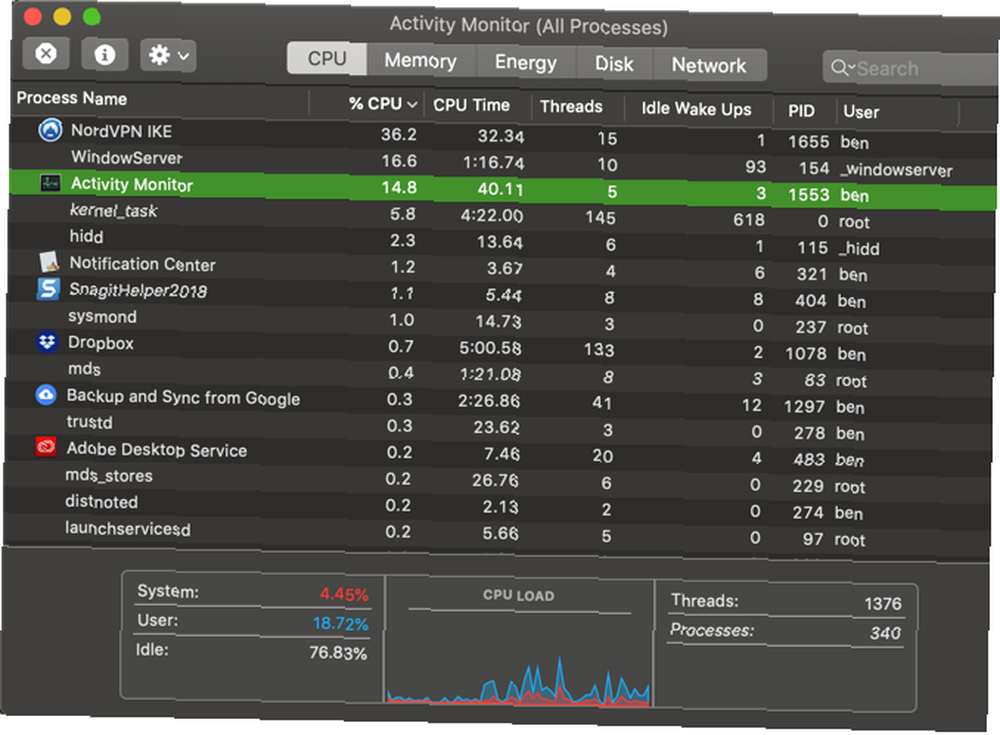
Task: Select the launchservicesd process row
Action: pos(496,533)
